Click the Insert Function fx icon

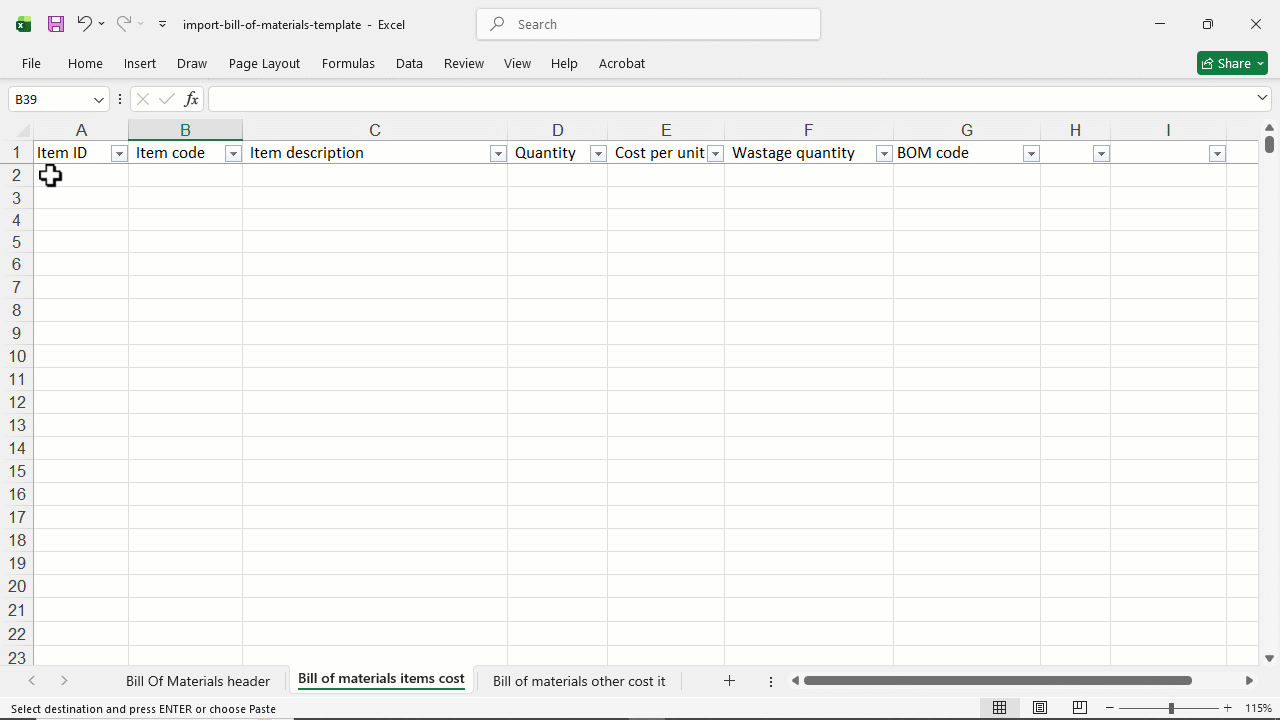(x=191, y=99)
